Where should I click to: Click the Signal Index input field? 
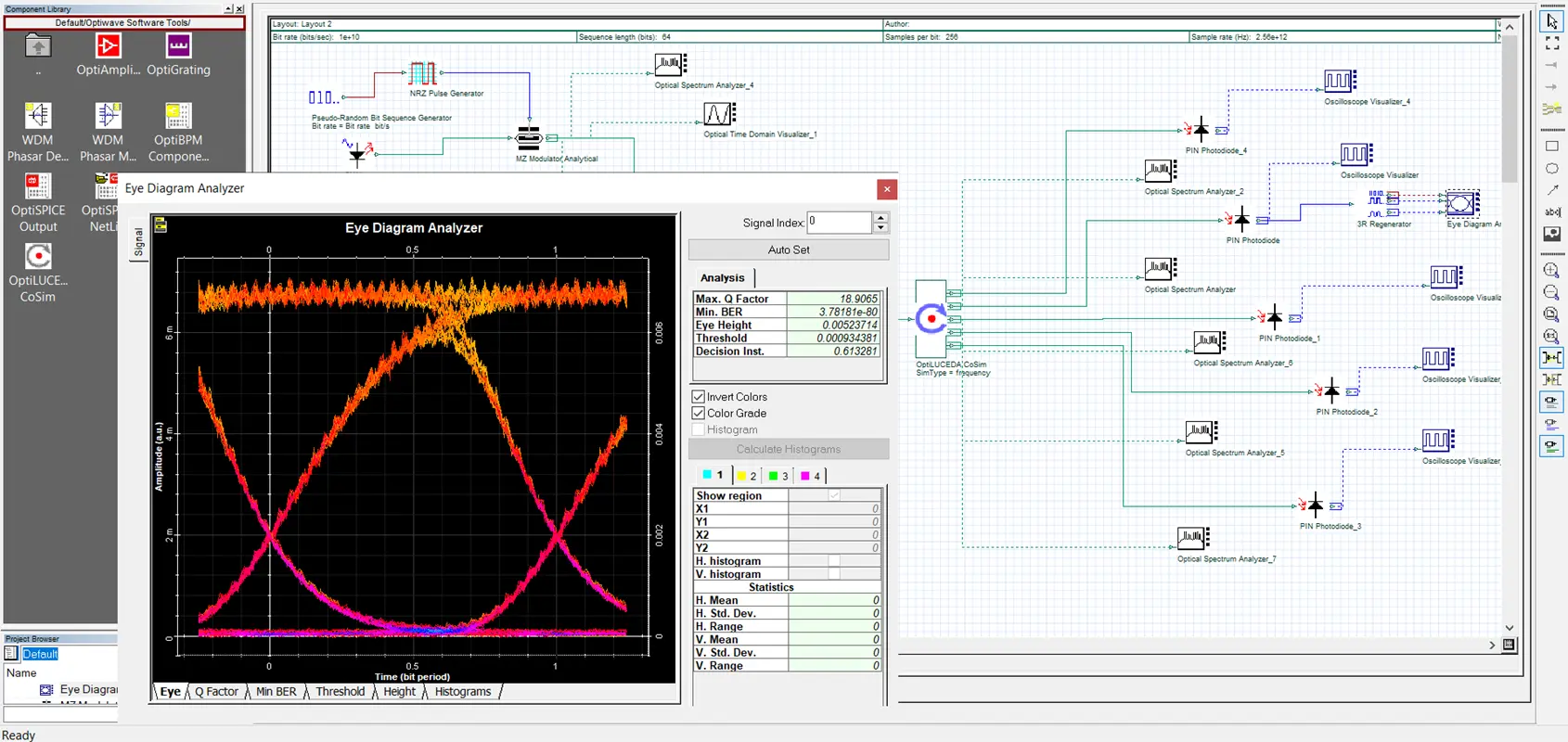point(840,223)
